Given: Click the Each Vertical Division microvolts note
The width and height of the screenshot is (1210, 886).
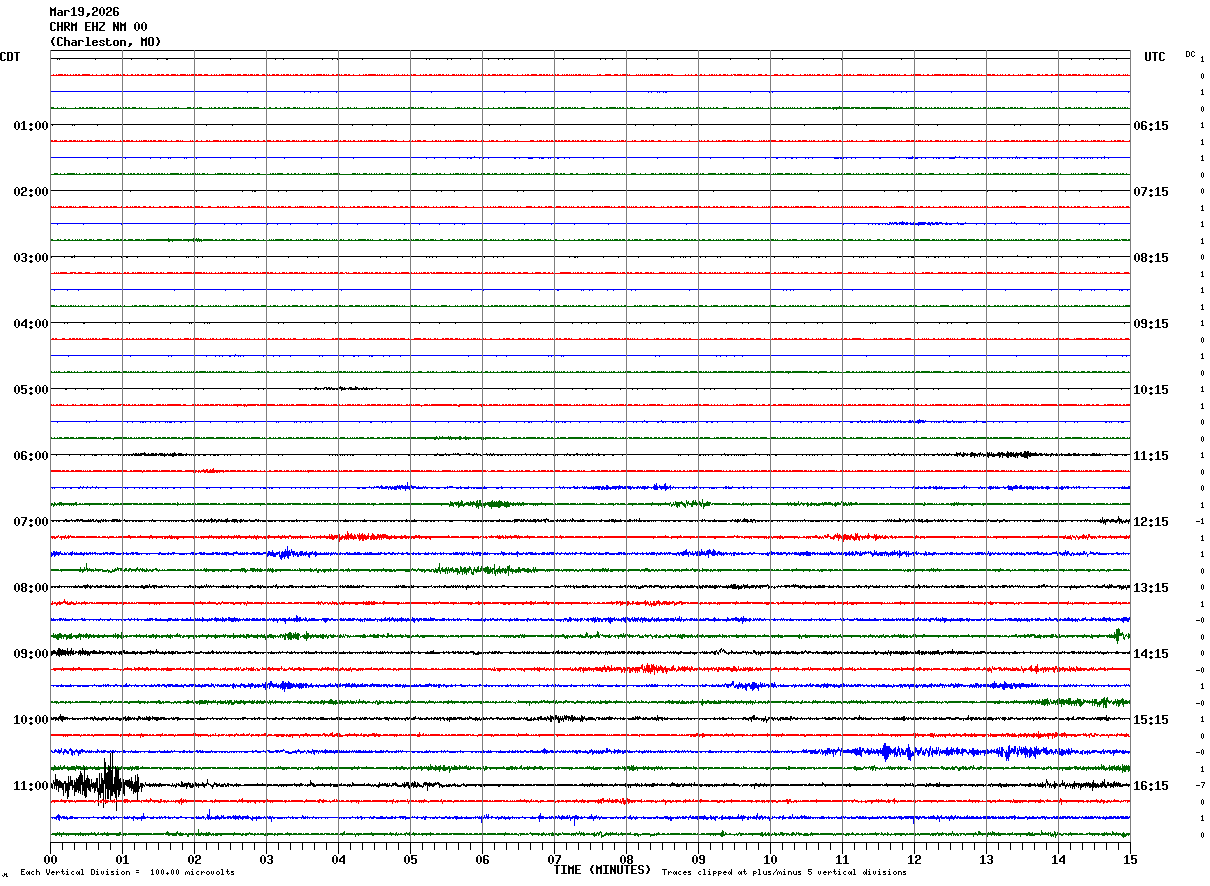Looking at the screenshot, I should tap(127, 873).
